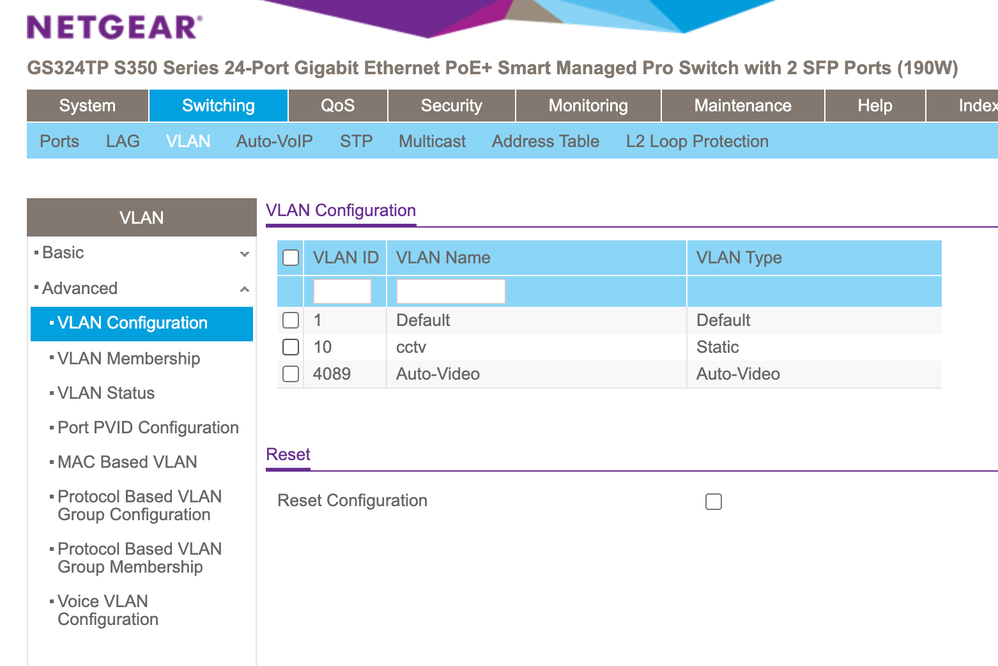Open VLAN Membership page
Image resolution: width=998 pixels, height=666 pixels.
click(129, 358)
